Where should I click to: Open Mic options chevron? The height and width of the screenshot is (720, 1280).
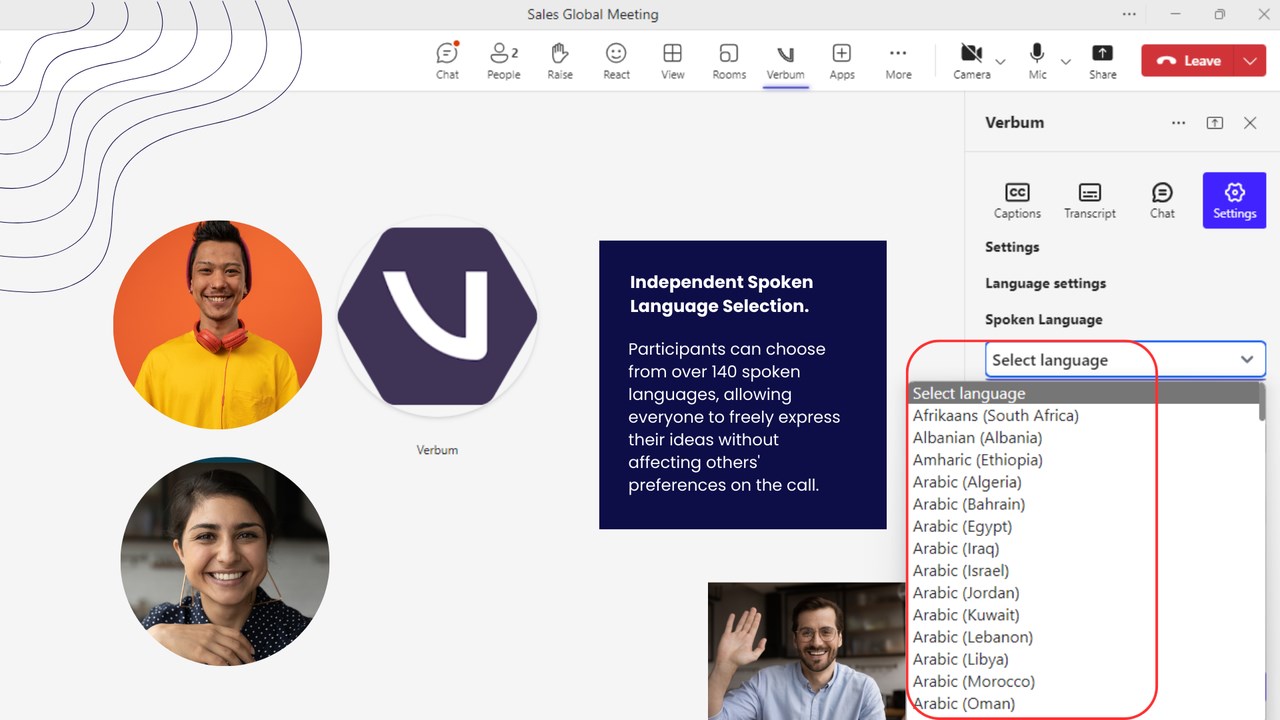(1066, 61)
